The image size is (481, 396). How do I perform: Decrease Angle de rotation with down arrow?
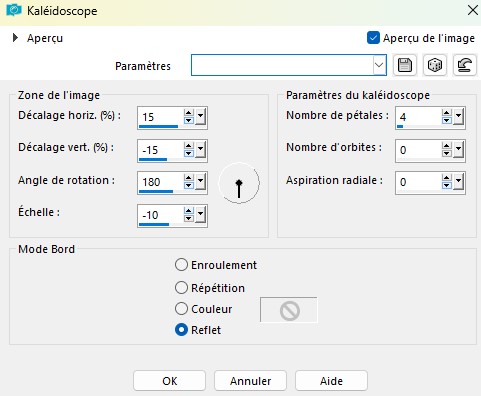(189, 185)
